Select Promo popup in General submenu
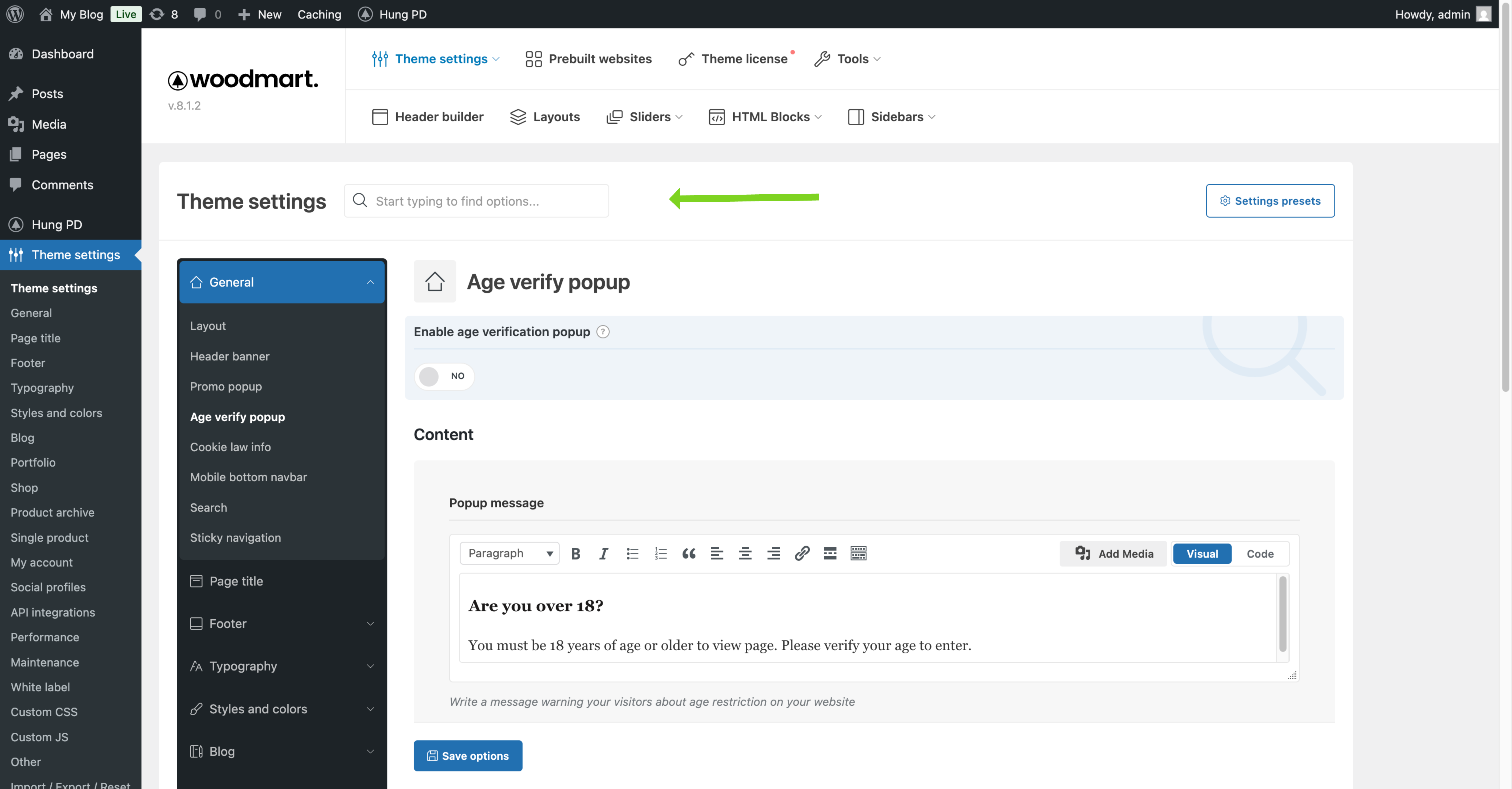1512x789 pixels. point(226,386)
